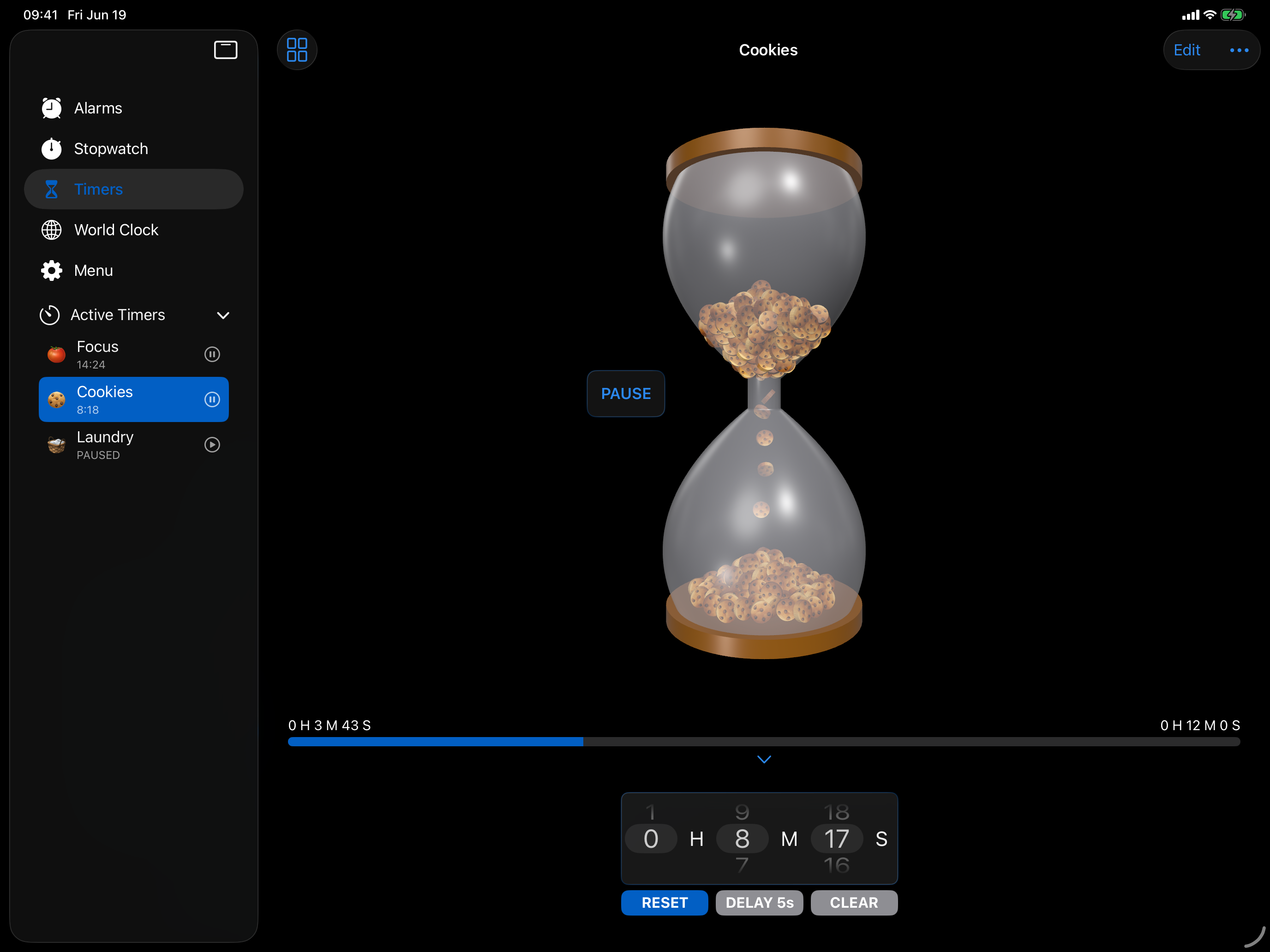
Task: Collapse the time picker with blue chevron
Action: click(x=764, y=759)
